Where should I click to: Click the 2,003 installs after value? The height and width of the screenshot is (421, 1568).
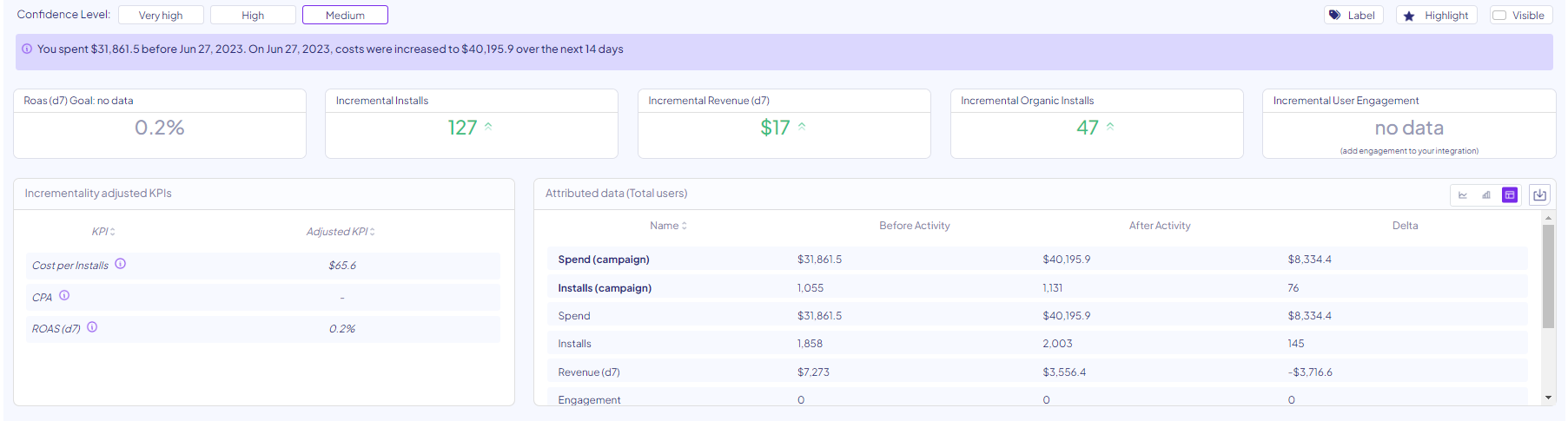coord(1057,344)
